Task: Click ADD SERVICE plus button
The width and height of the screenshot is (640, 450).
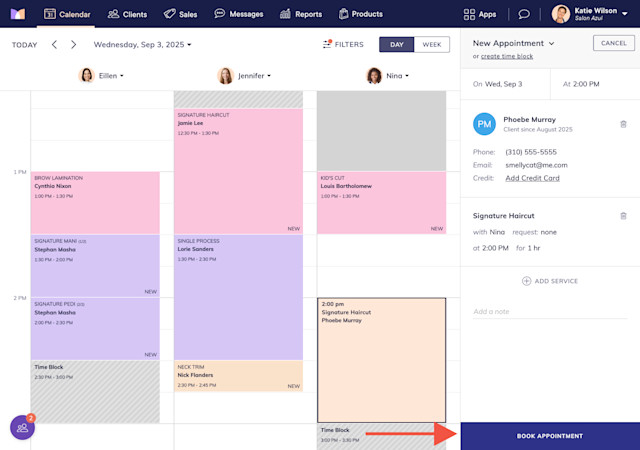Action: pyautogui.click(x=550, y=281)
